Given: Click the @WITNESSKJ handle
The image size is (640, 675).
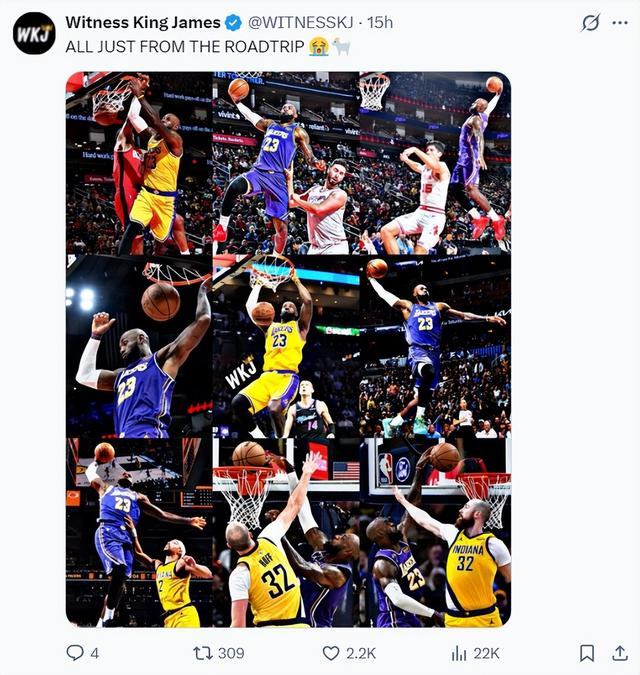Looking at the screenshot, I should [302, 23].
